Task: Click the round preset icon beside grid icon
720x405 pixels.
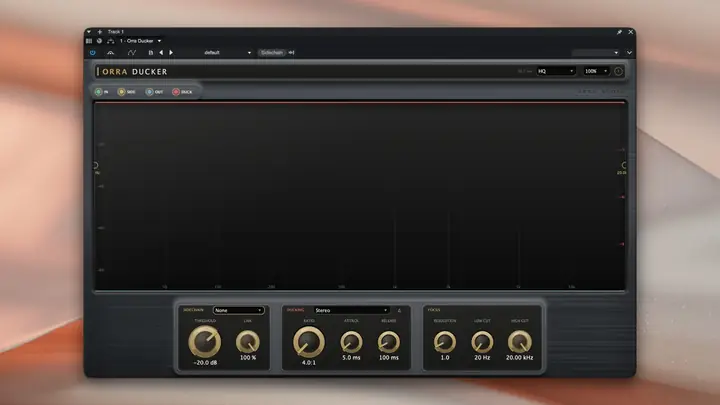Action: coord(99,41)
